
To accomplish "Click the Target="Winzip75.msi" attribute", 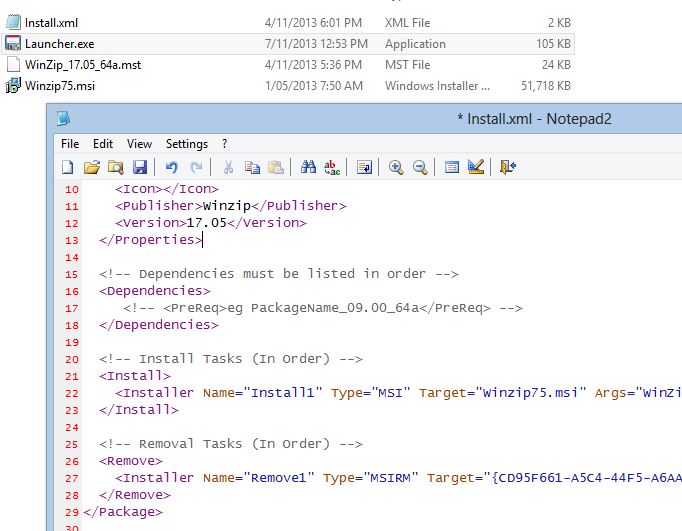I will coord(502,393).
